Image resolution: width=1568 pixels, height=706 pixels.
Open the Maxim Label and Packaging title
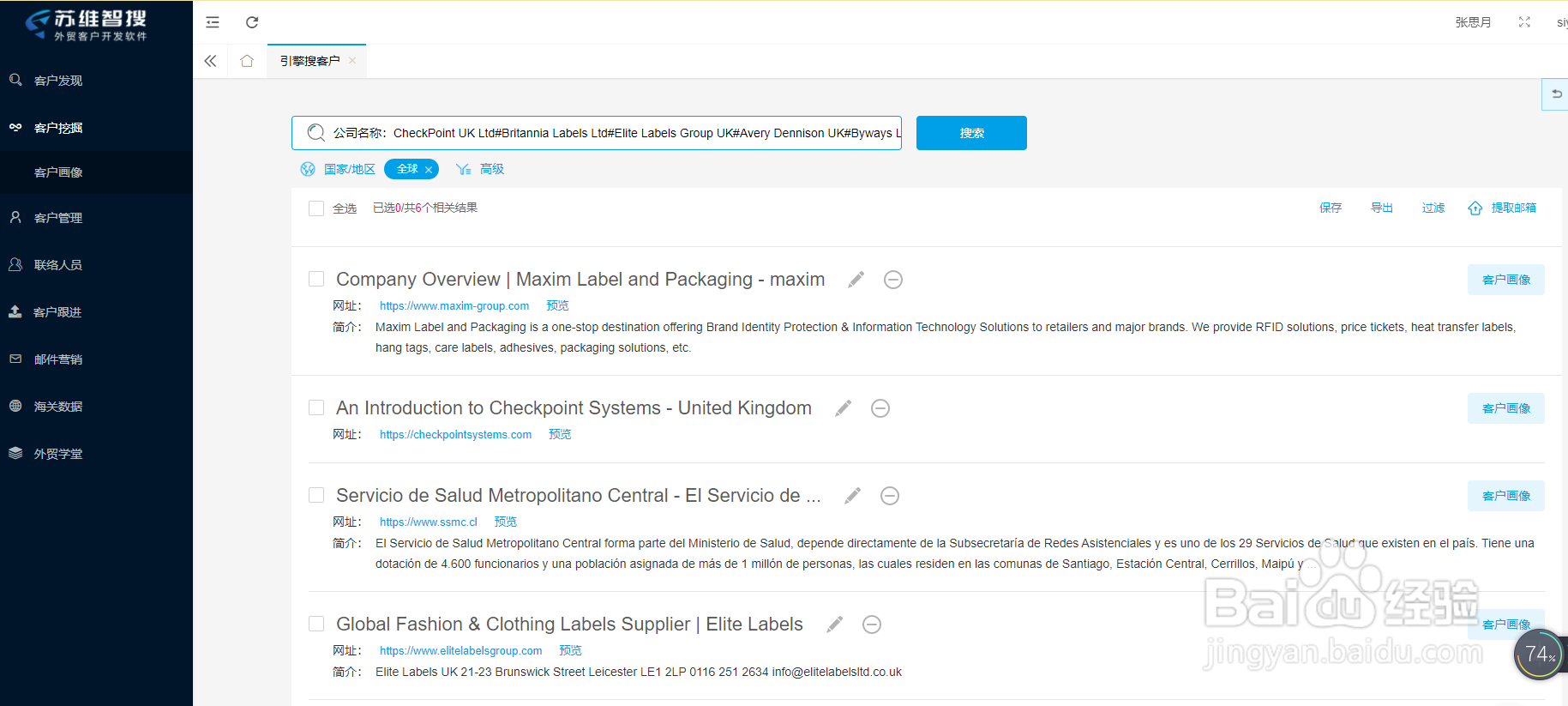point(580,280)
